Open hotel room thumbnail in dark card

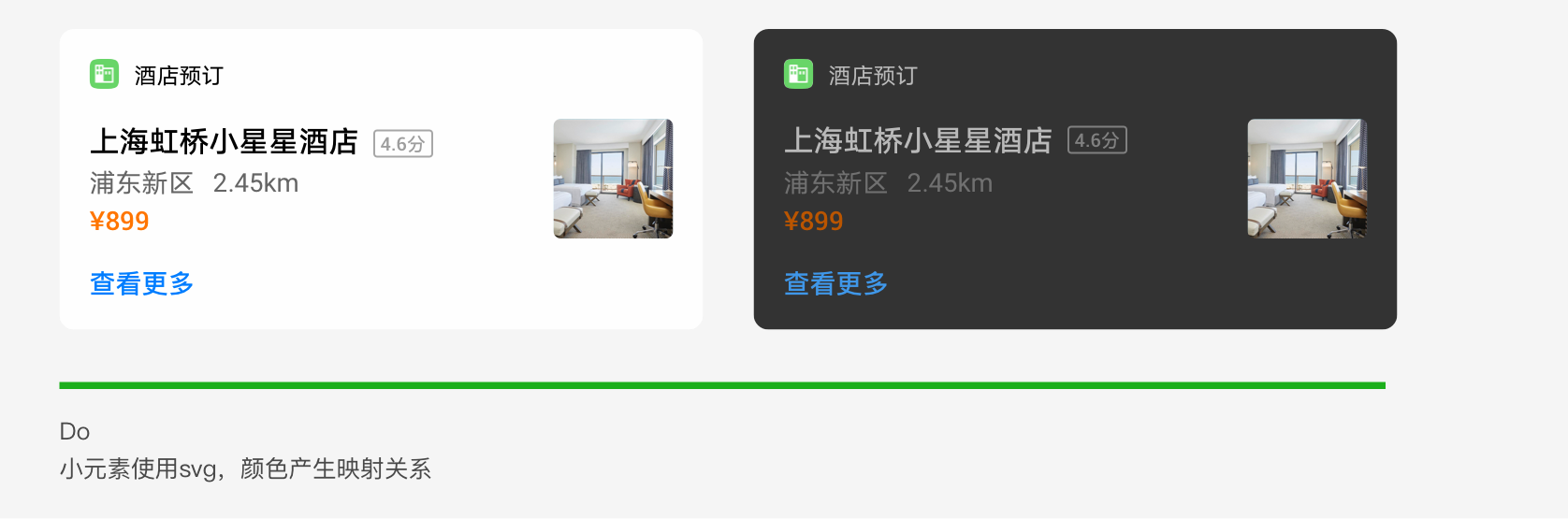[x=1307, y=179]
